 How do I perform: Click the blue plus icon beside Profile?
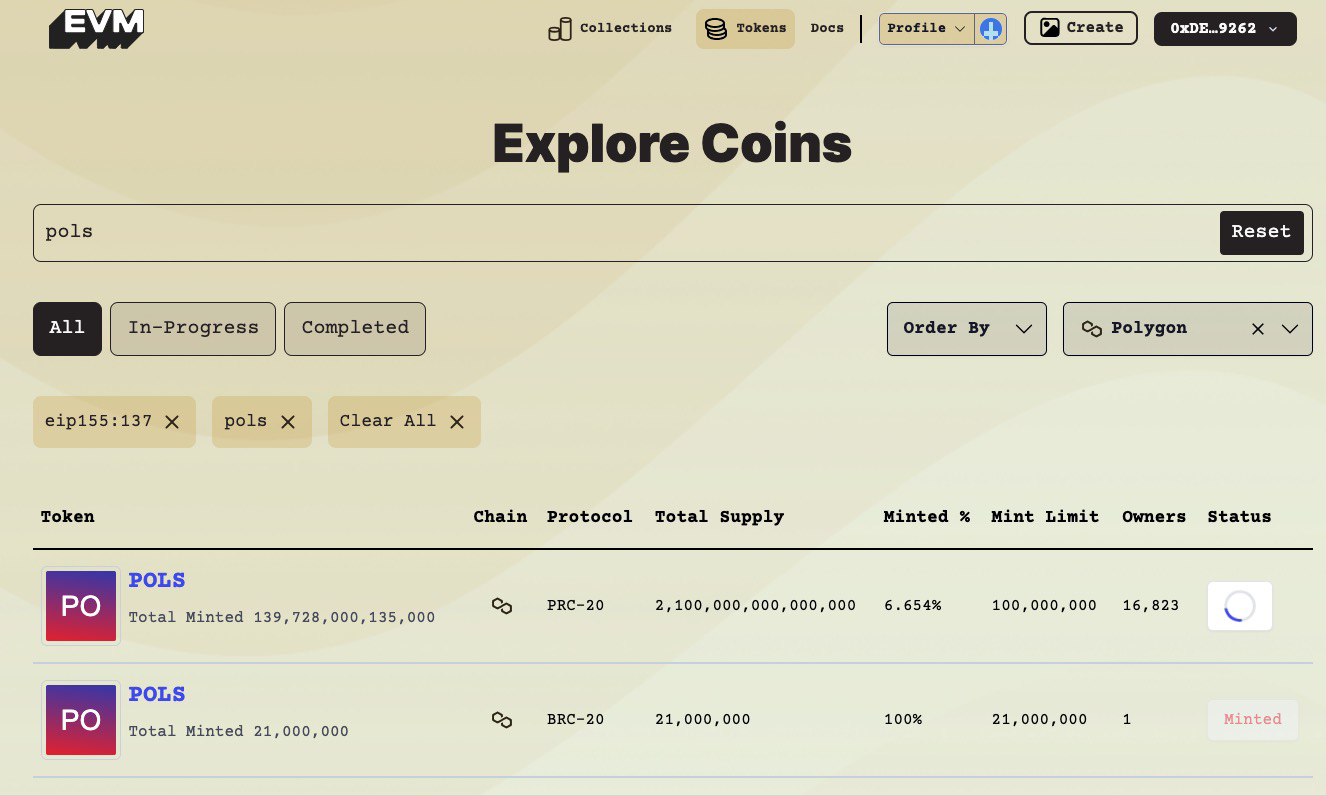(991, 29)
